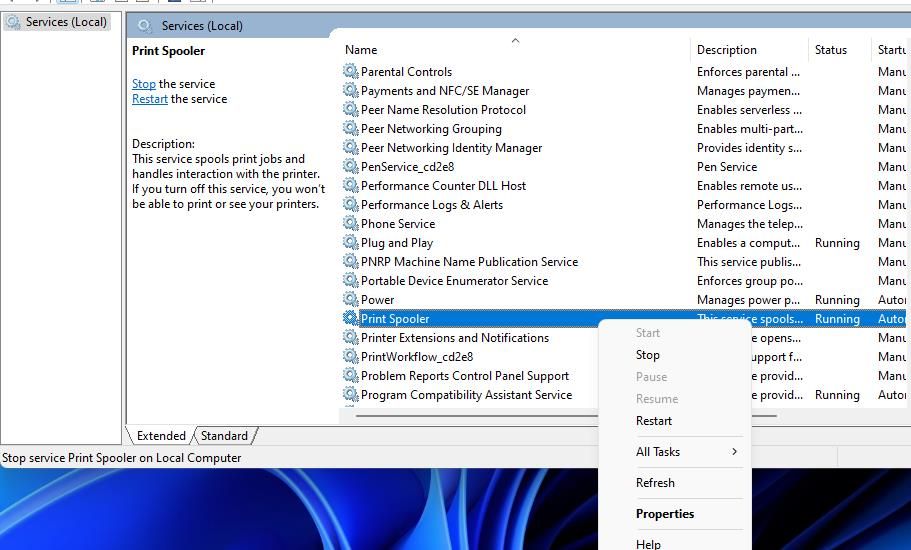Select Refresh in the context menu

(655, 483)
